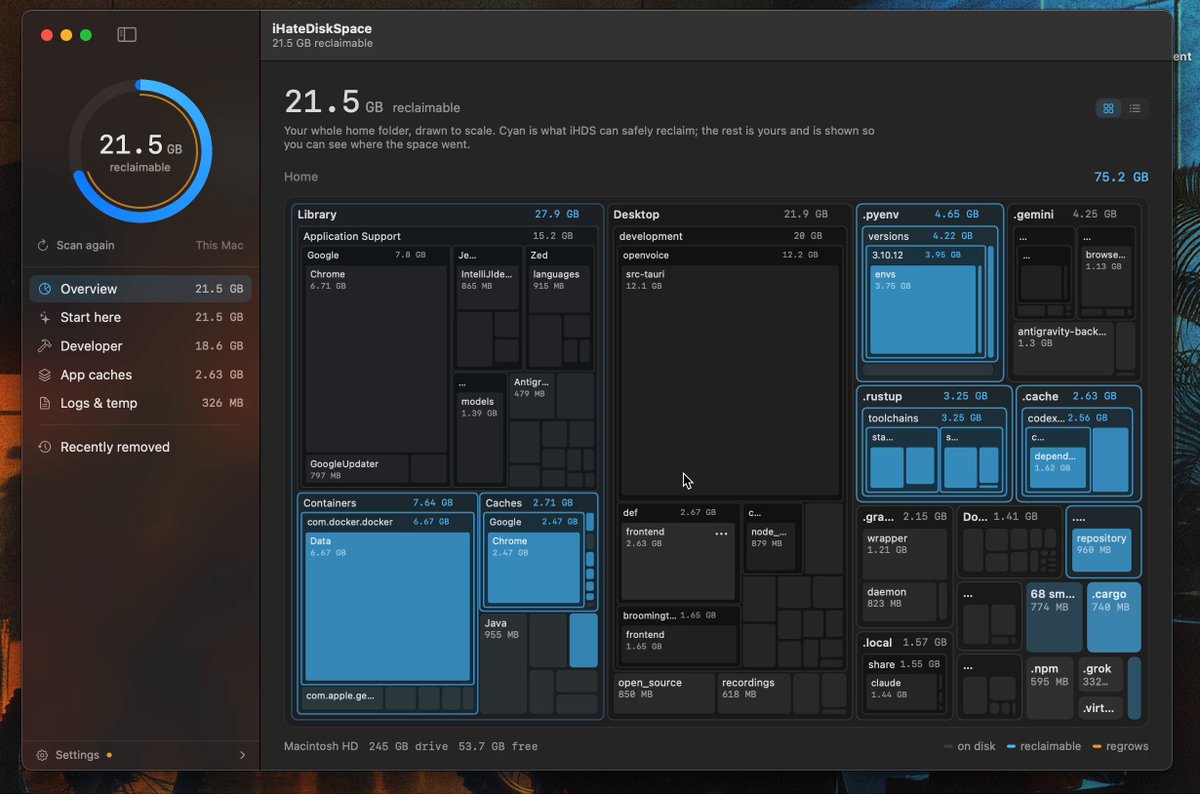
Task: Click the App caches layers icon
Action: pos(44,375)
